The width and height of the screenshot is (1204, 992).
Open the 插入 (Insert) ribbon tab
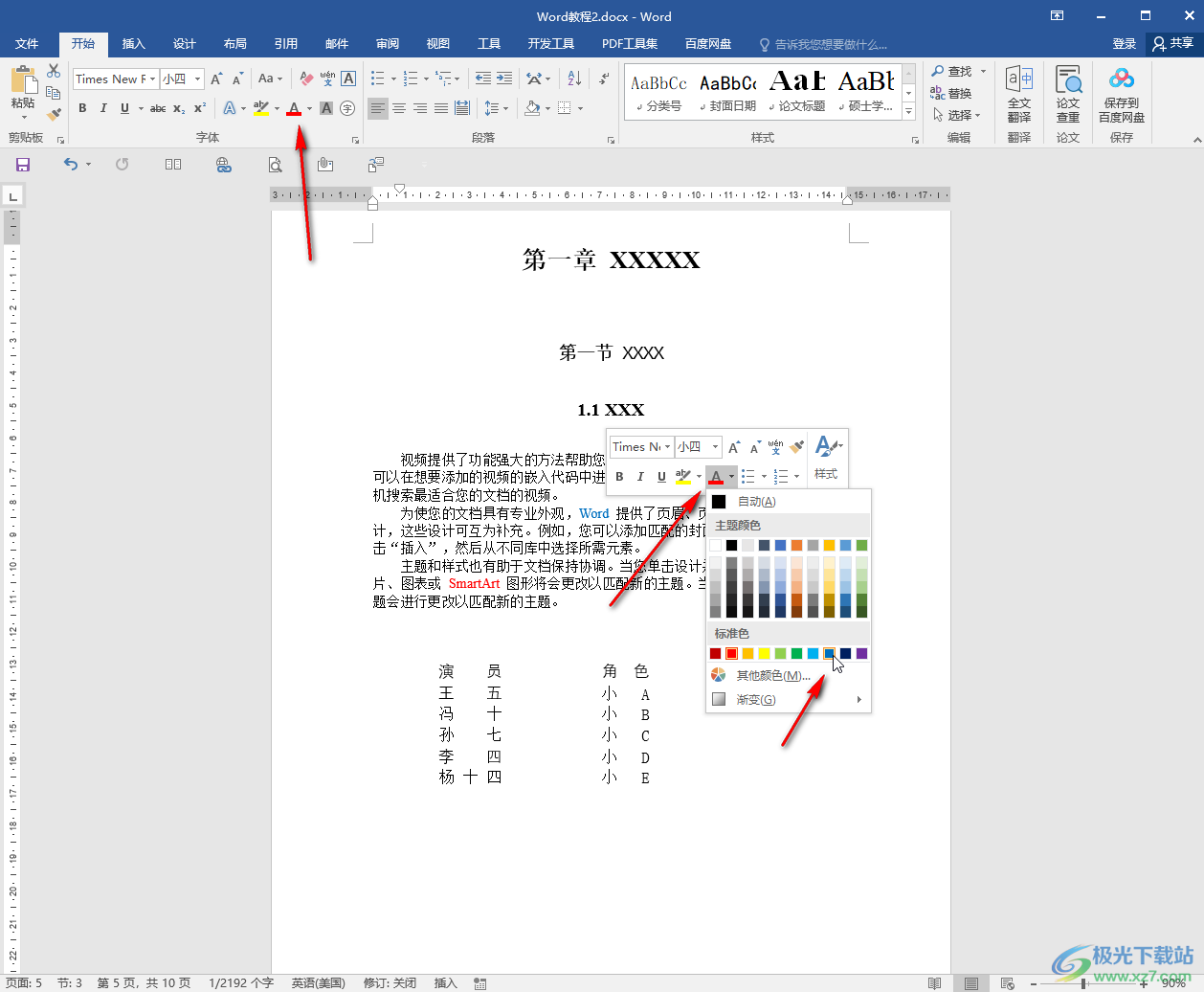point(133,44)
